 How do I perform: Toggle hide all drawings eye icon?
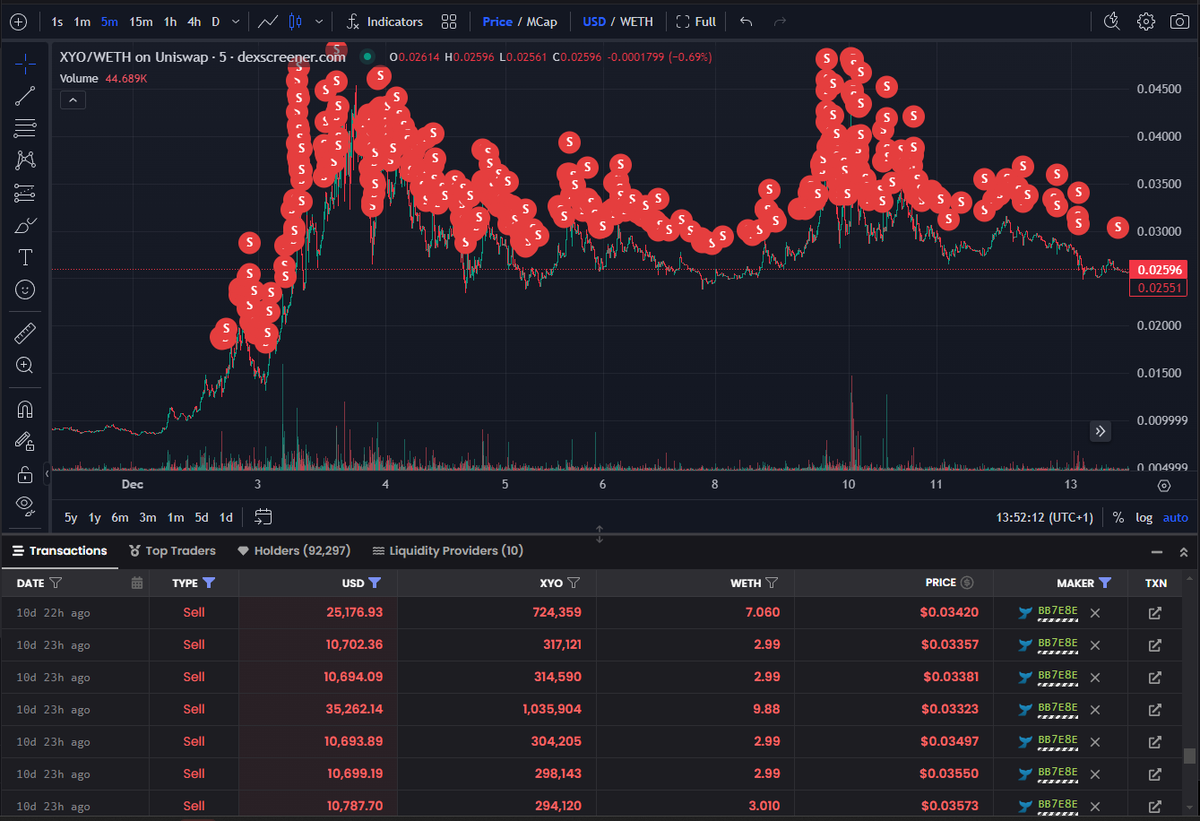26,505
